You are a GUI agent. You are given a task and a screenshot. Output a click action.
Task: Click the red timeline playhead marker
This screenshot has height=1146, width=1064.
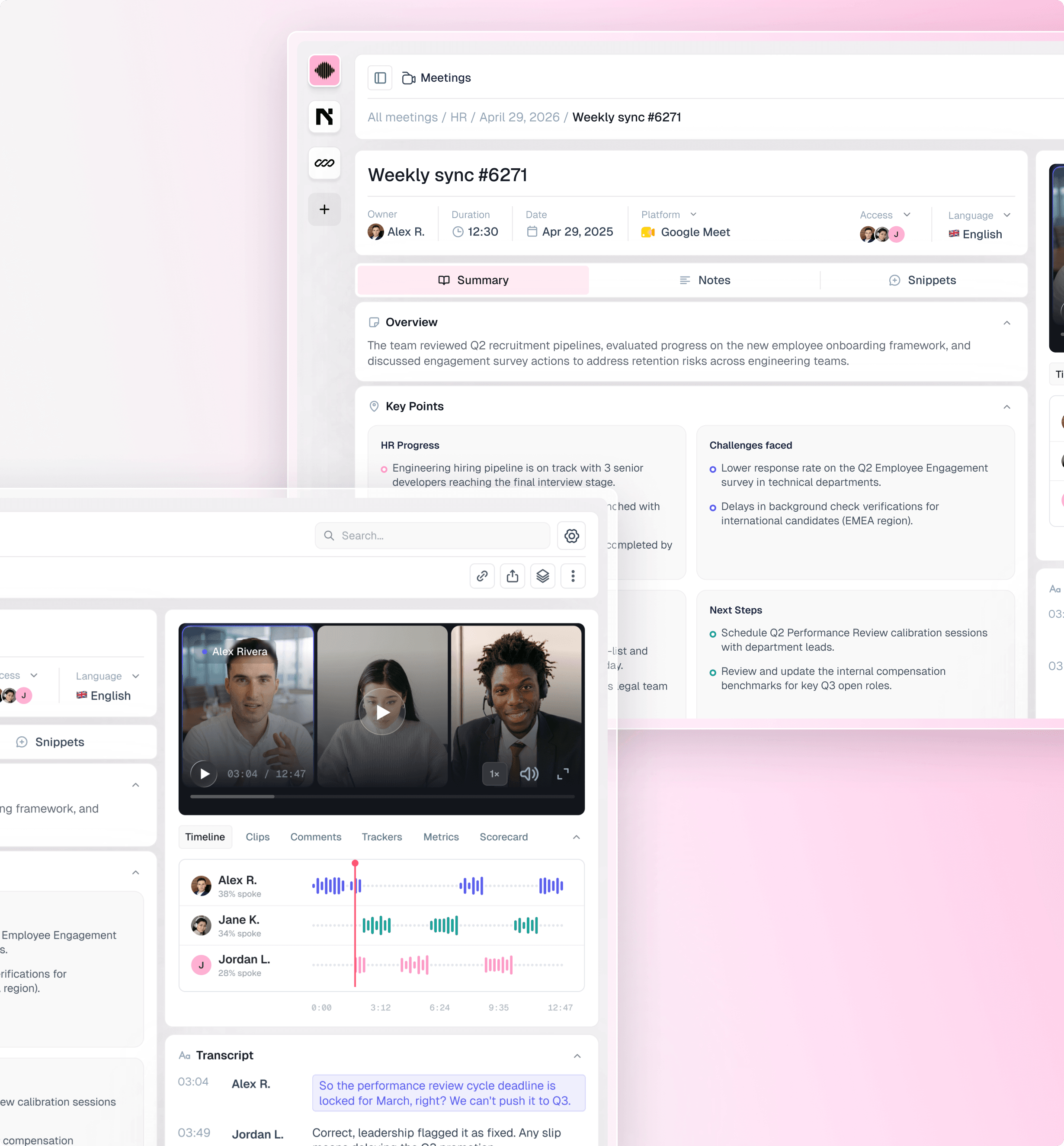(x=355, y=863)
